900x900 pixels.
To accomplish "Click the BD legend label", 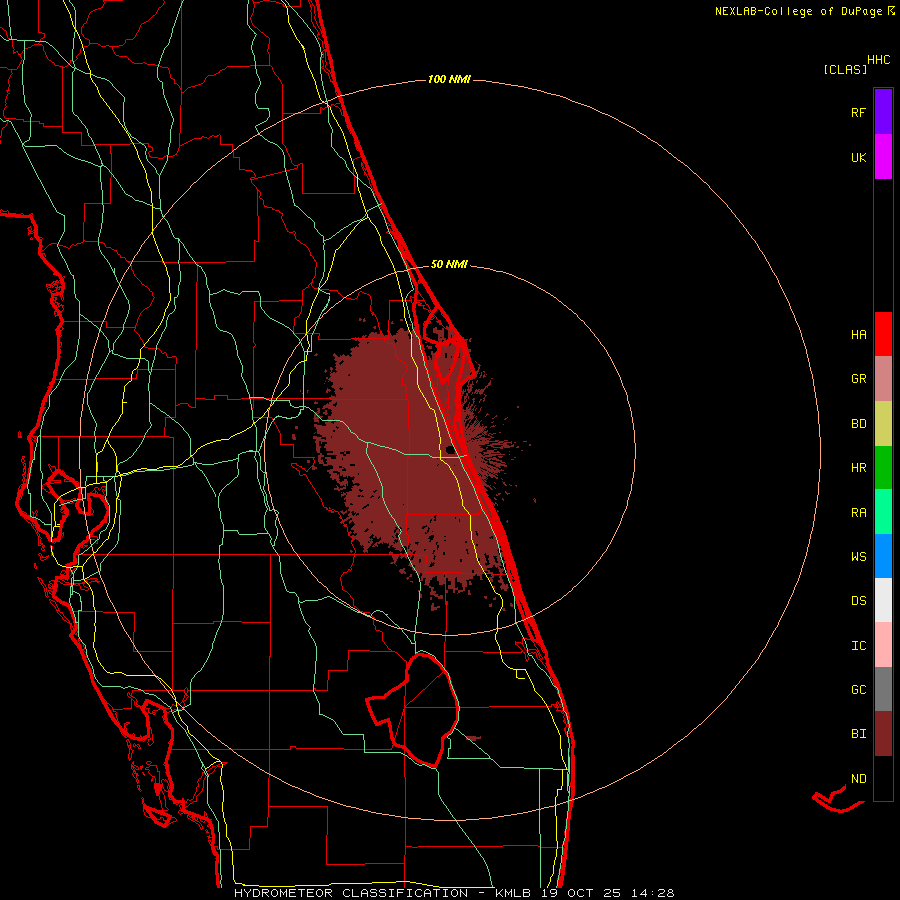I will (859, 424).
